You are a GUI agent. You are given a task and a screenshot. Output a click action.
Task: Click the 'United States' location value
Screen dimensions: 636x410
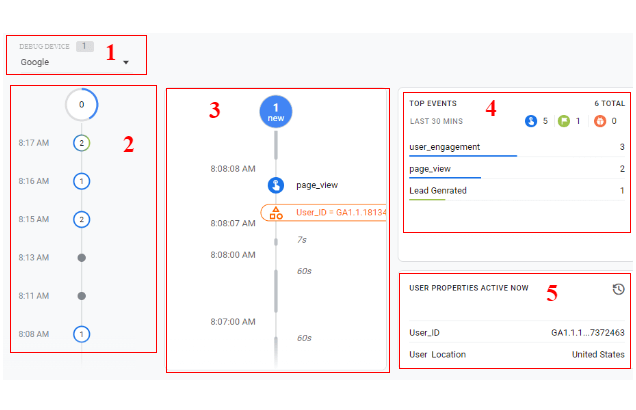(x=598, y=354)
